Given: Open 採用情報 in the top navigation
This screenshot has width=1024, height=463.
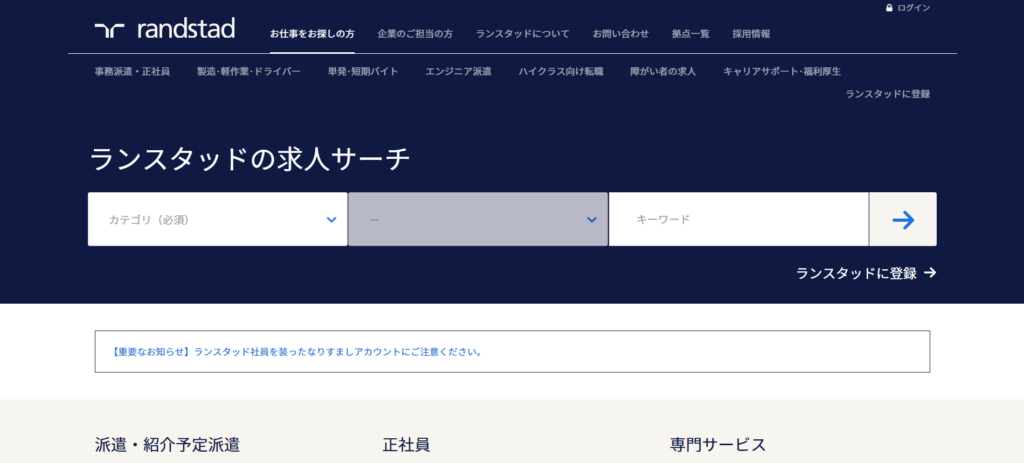Looking at the screenshot, I should coord(751,34).
